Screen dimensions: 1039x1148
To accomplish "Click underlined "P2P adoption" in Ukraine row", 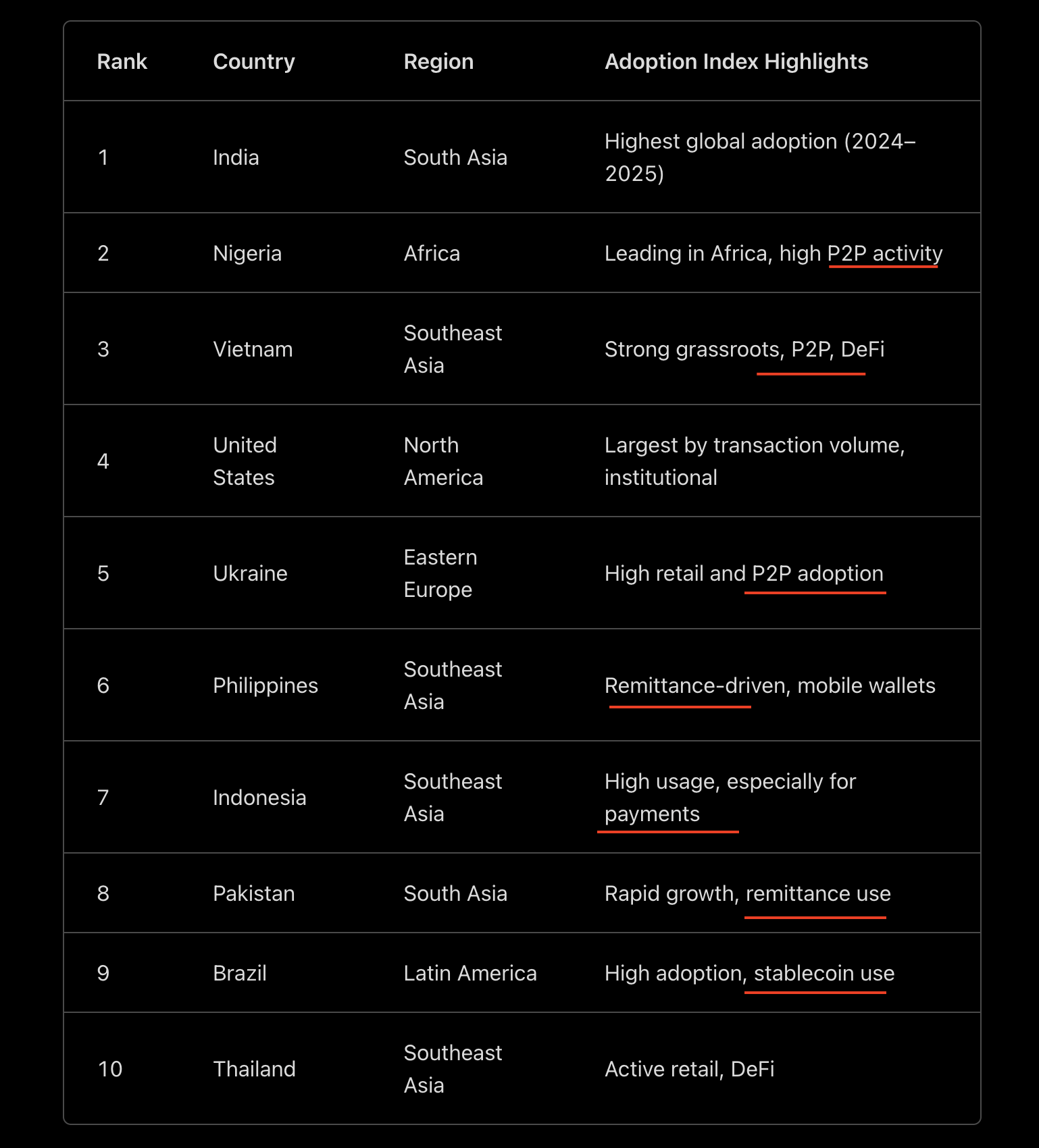I will 817,573.
